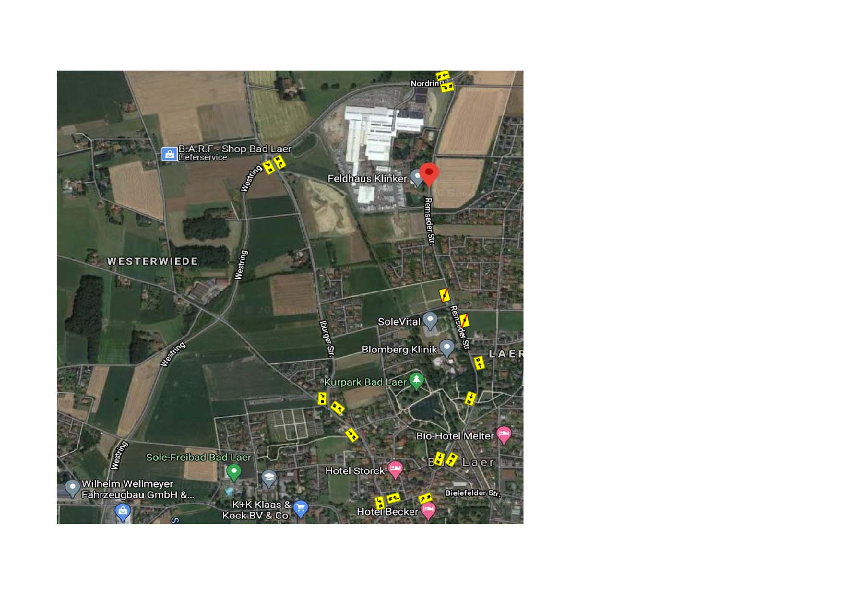Open the B.A.R.F. Shop Bad Laer shopping icon

point(169,154)
